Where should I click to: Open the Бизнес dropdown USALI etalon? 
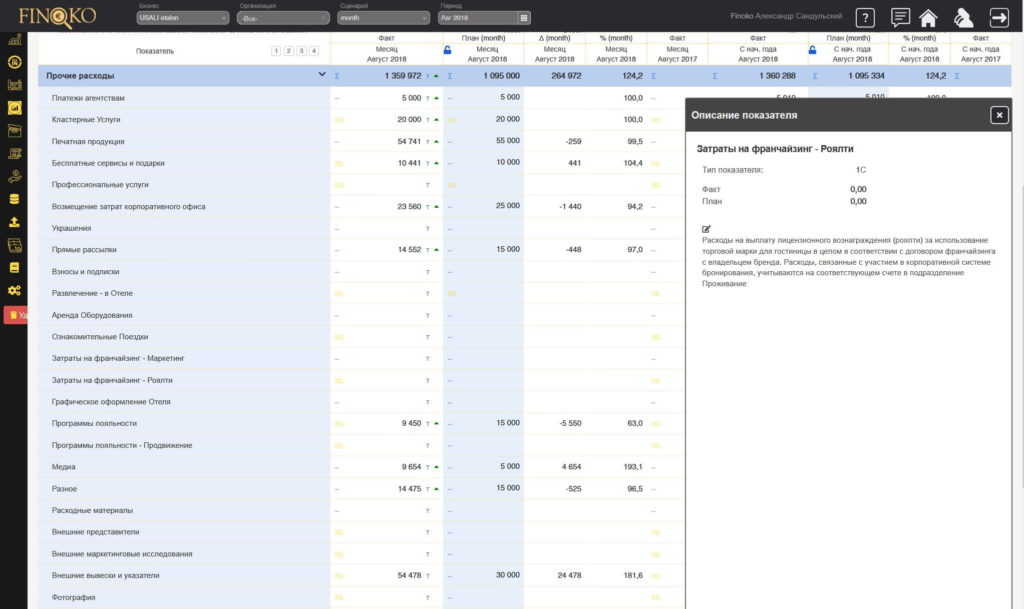[x=182, y=18]
